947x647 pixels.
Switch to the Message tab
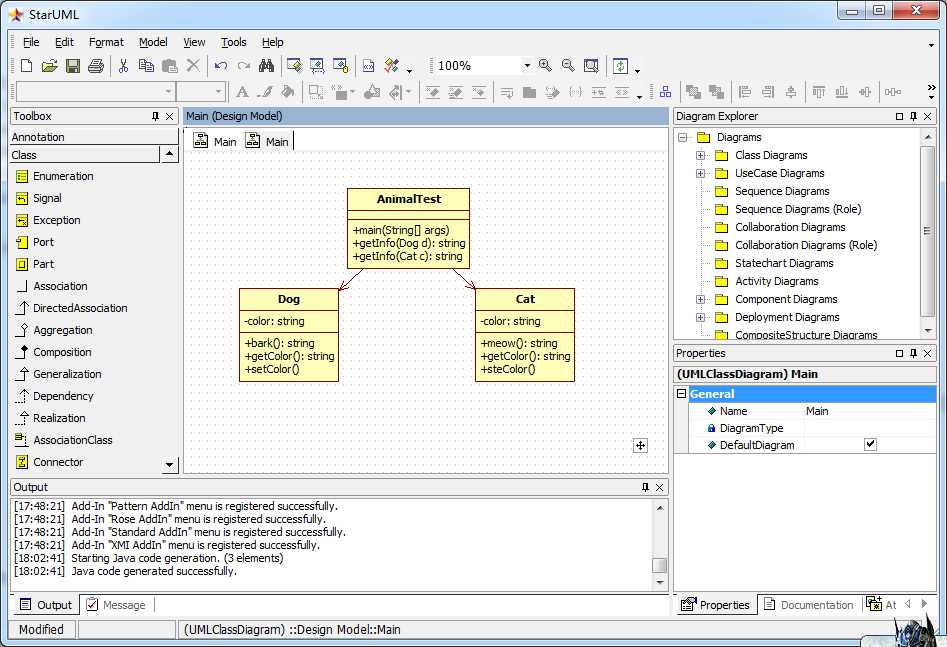tap(116, 605)
